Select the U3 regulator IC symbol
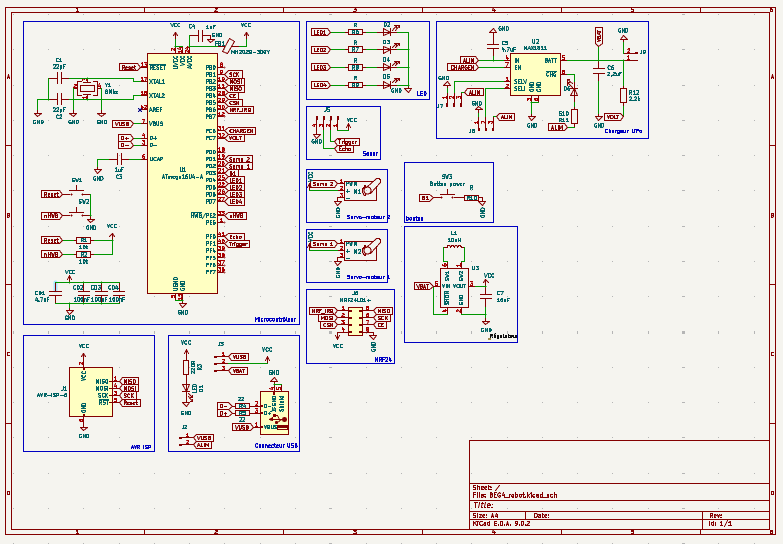 point(454,286)
